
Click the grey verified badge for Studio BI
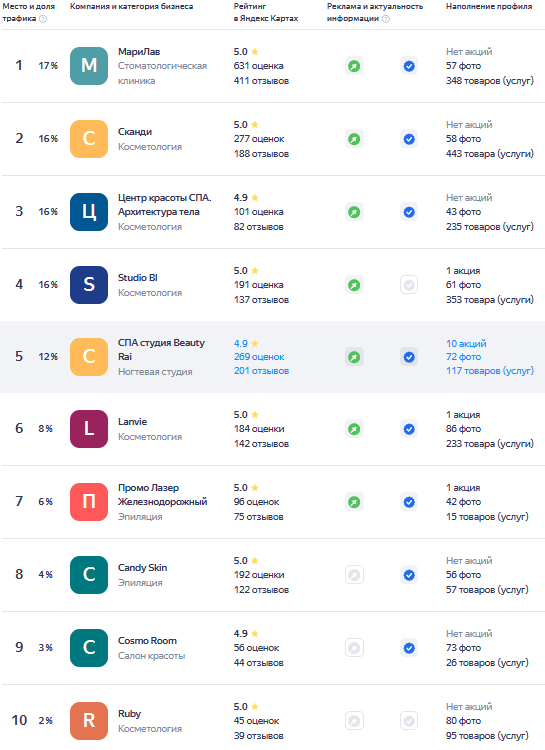point(409,285)
